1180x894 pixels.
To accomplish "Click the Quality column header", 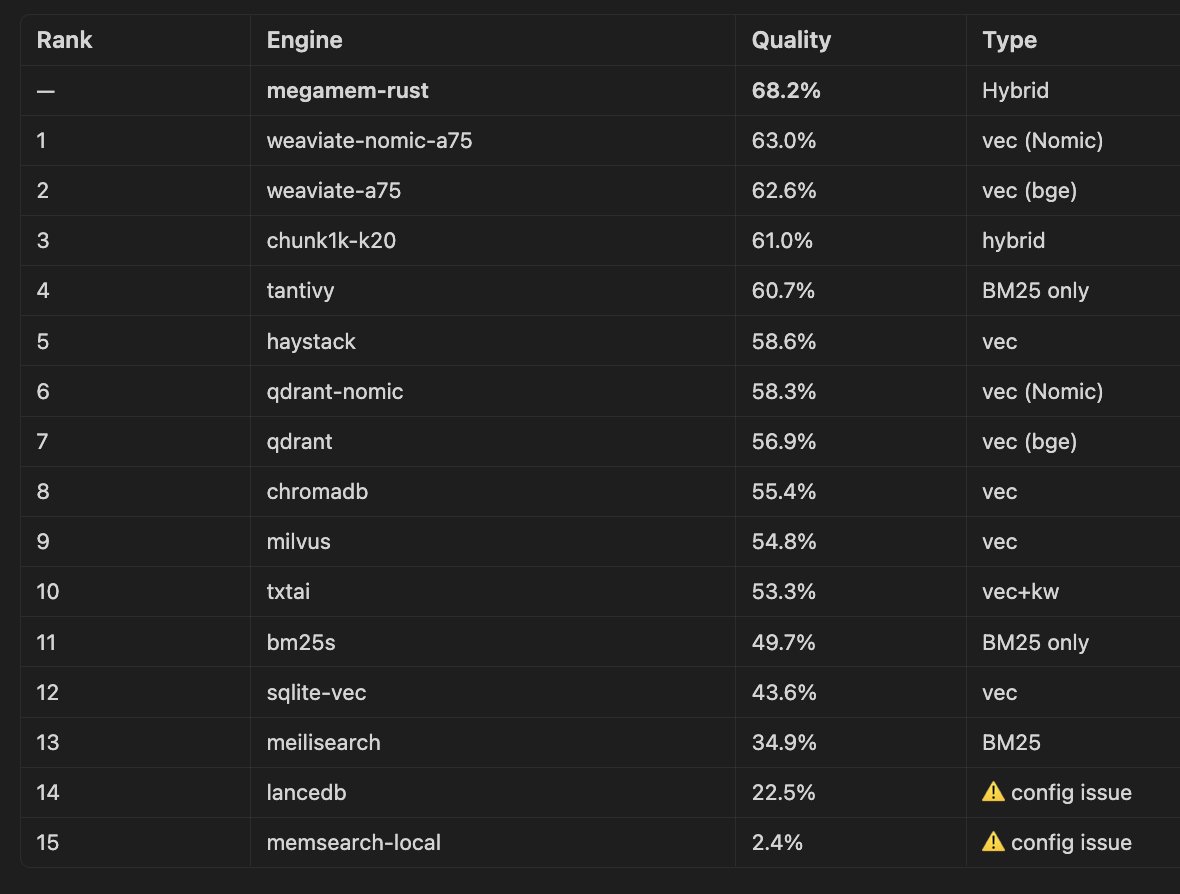I will tap(791, 40).
